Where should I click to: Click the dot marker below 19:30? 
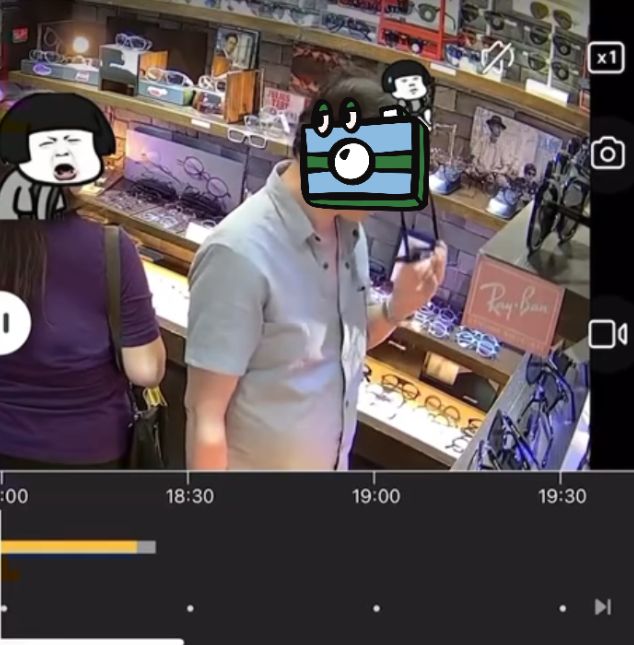(x=562, y=608)
